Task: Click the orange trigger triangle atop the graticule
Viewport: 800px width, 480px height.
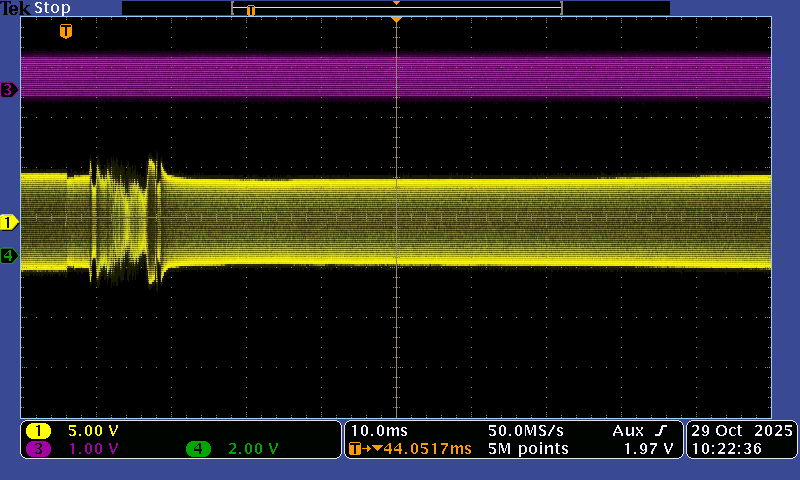Action: pos(397,20)
